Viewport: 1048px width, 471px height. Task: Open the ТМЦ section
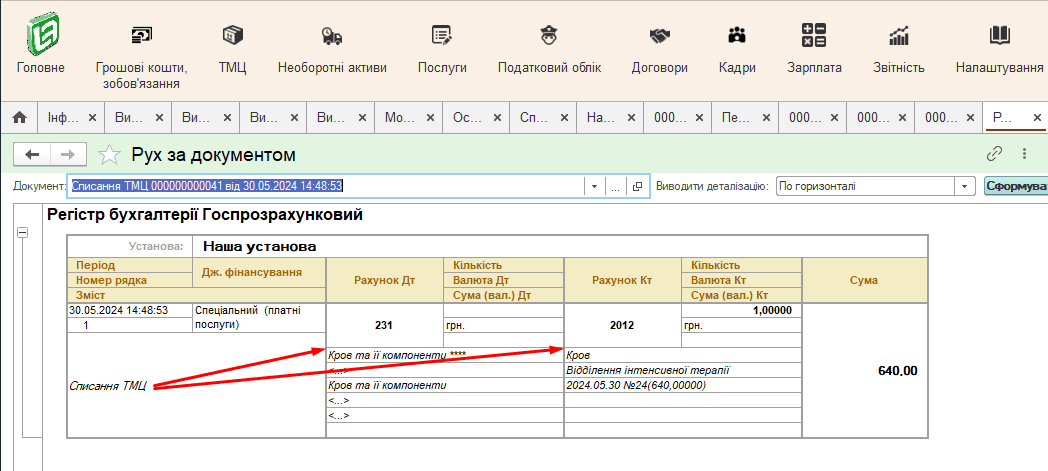(233, 36)
